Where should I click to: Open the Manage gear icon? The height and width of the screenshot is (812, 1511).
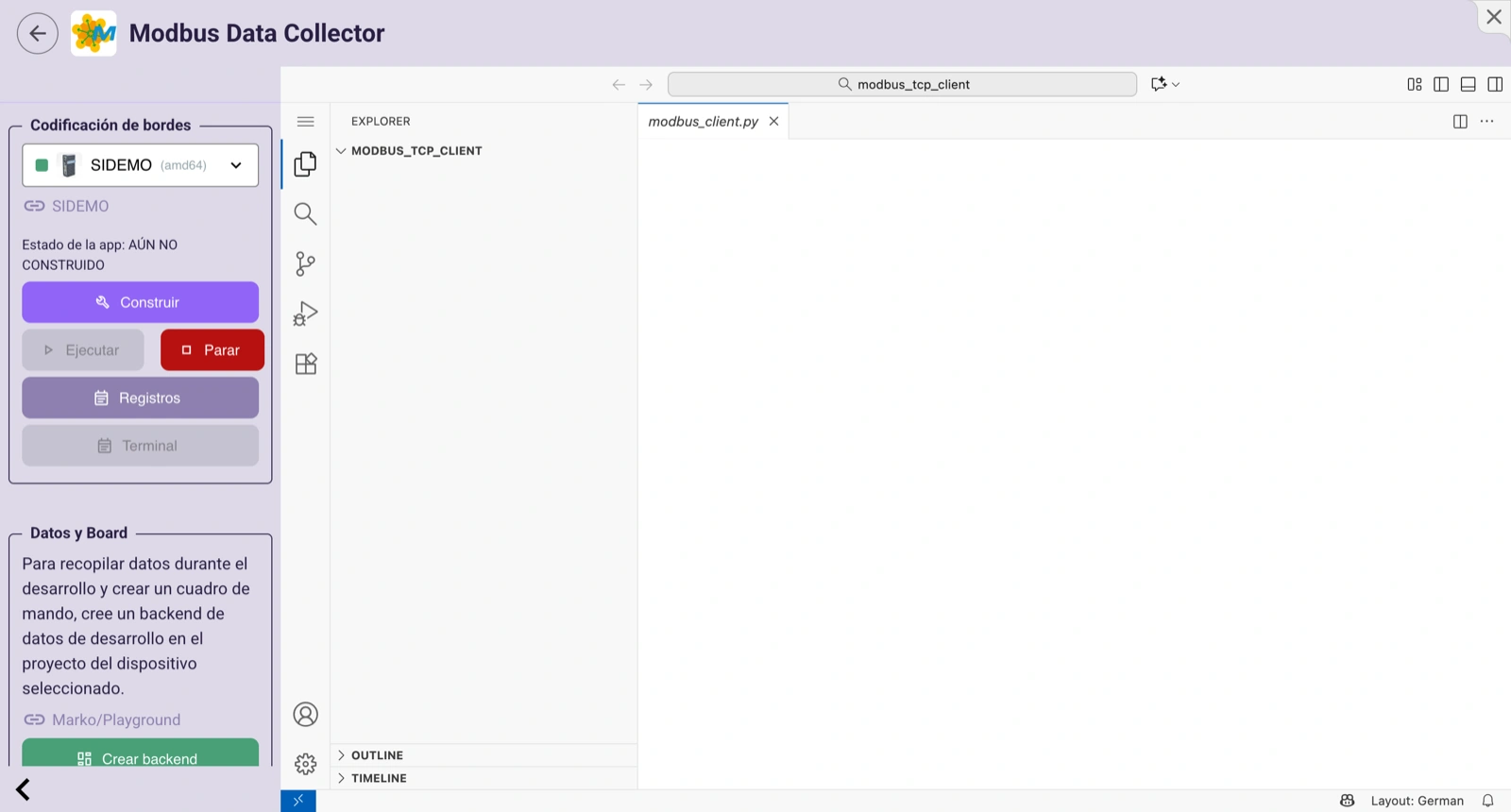click(305, 764)
